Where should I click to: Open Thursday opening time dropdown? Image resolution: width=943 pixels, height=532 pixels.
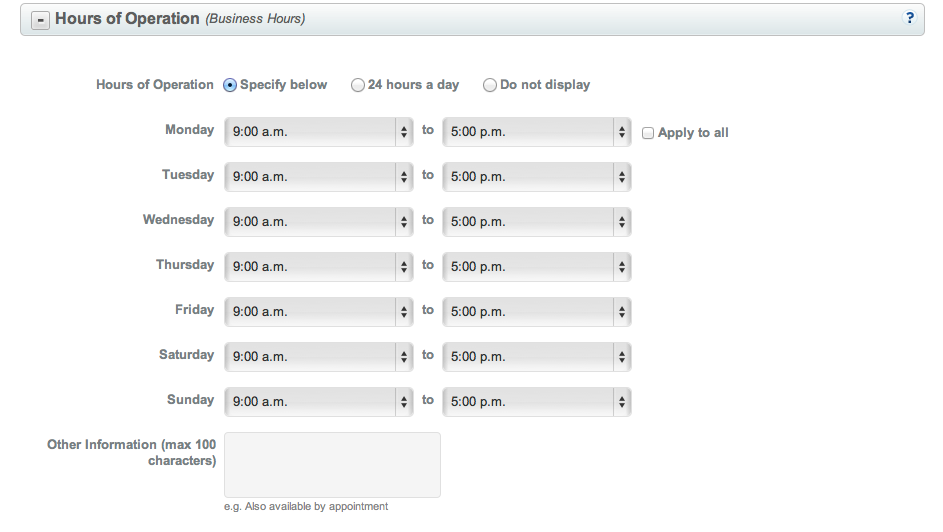point(319,267)
